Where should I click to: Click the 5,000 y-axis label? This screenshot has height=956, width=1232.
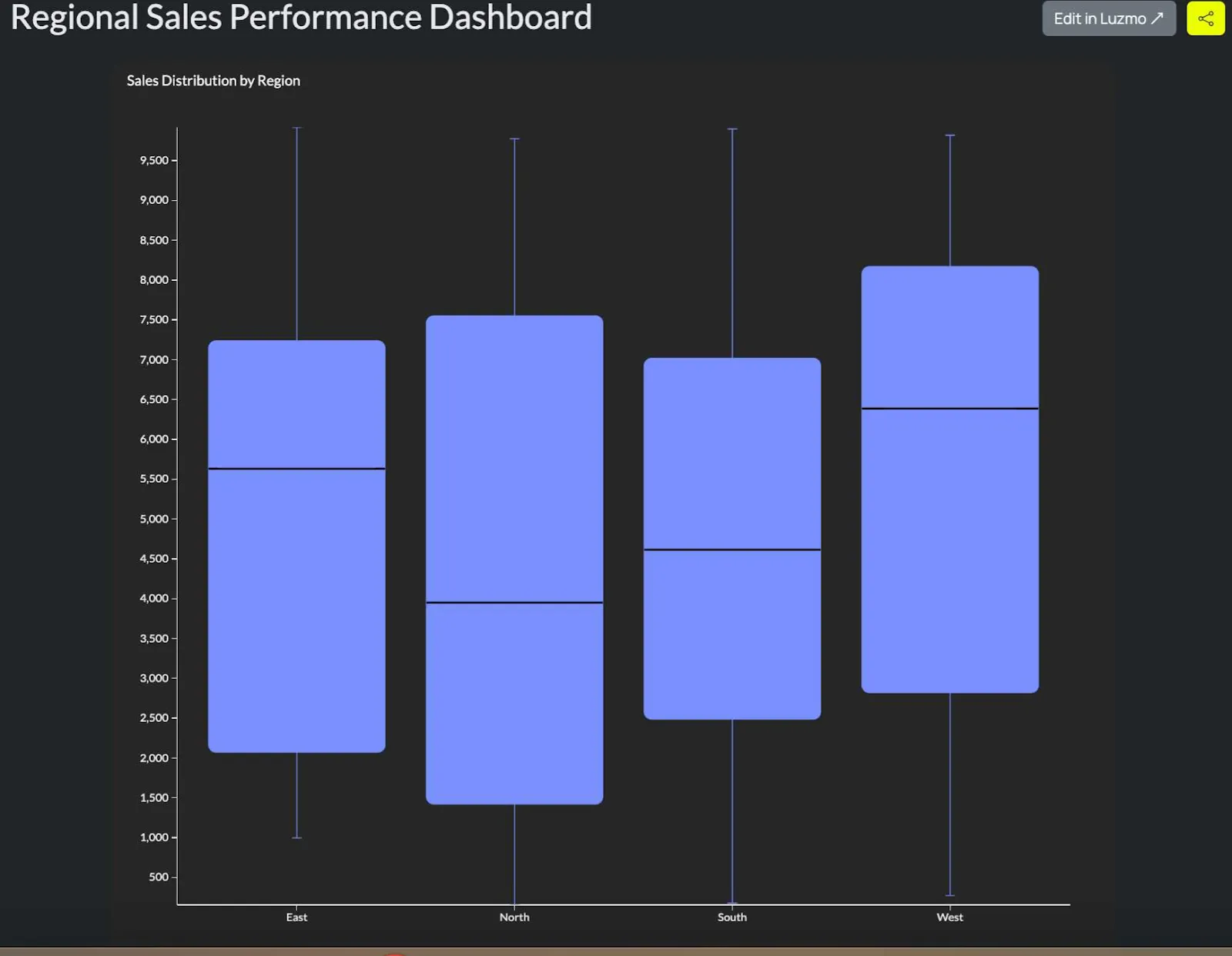click(x=154, y=519)
